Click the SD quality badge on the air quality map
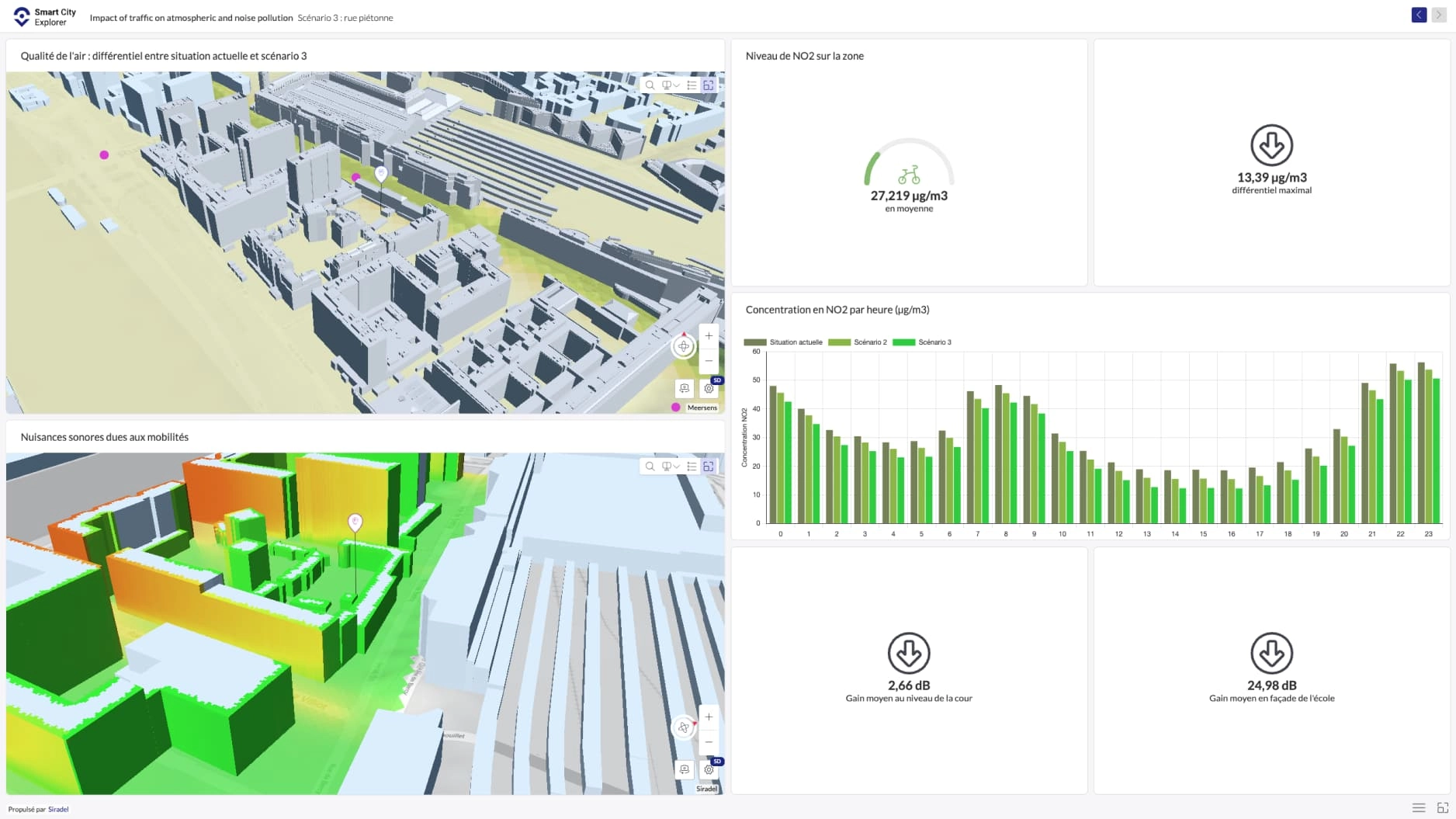Screen dimensions: 1456x819 [717, 380]
